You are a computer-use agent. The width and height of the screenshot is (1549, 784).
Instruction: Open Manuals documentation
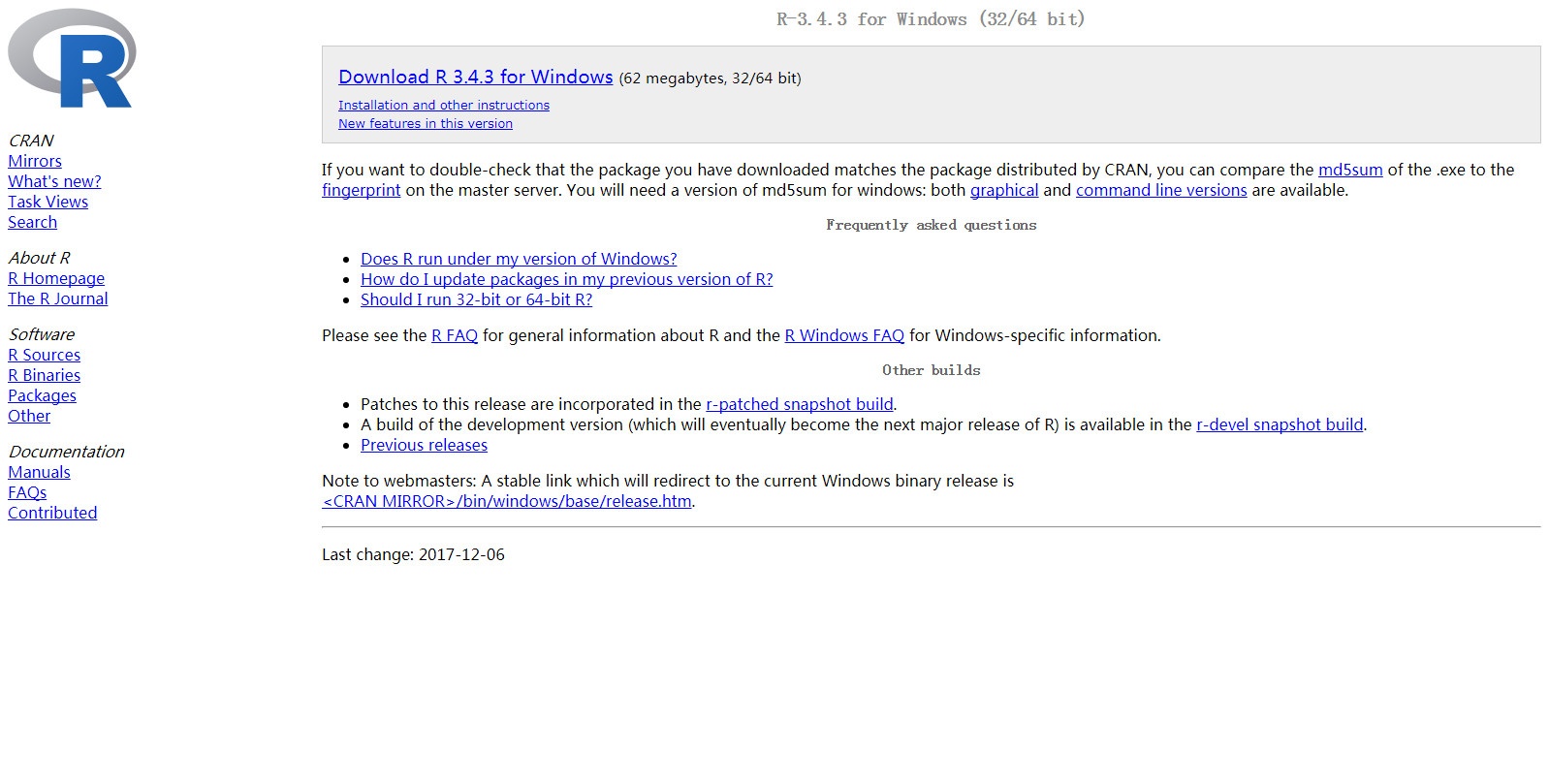[x=39, y=472]
